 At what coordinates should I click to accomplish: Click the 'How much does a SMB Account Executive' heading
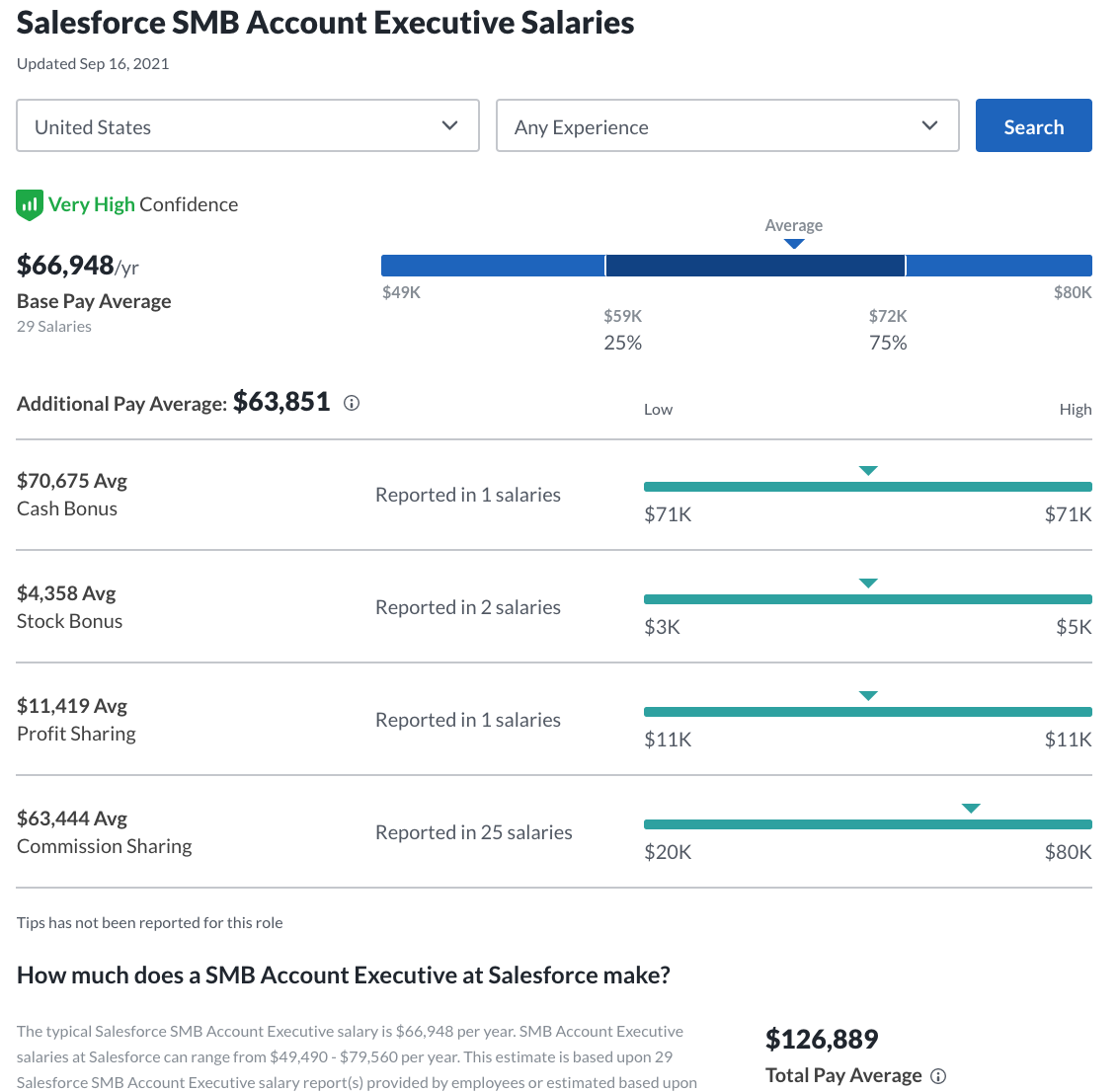(x=343, y=975)
